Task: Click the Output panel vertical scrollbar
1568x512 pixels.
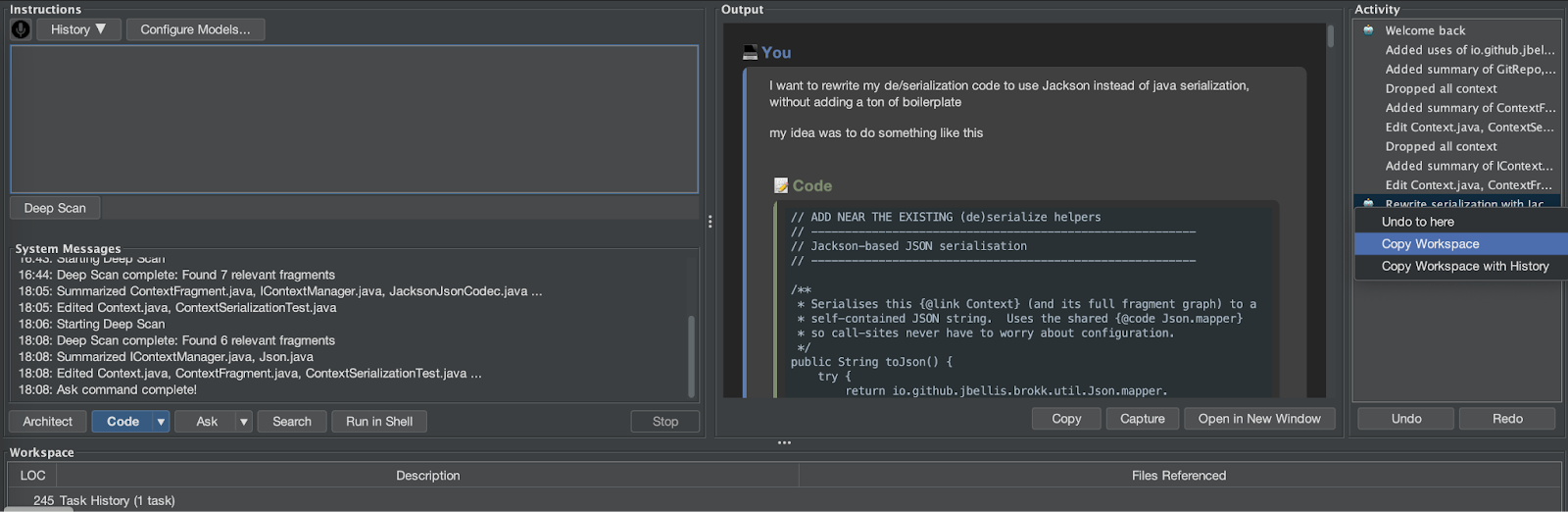Action: pyautogui.click(x=1330, y=211)
